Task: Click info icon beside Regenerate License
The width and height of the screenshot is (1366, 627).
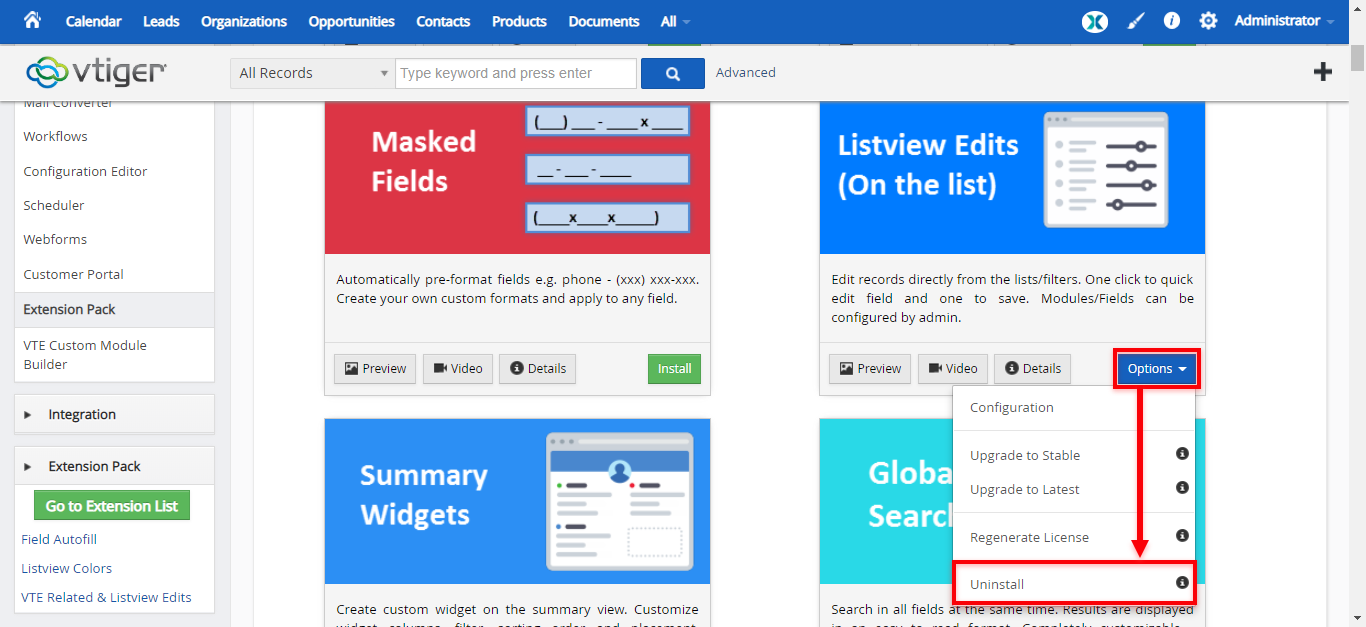Action: pyautogui.click(x=1182, y=536)
